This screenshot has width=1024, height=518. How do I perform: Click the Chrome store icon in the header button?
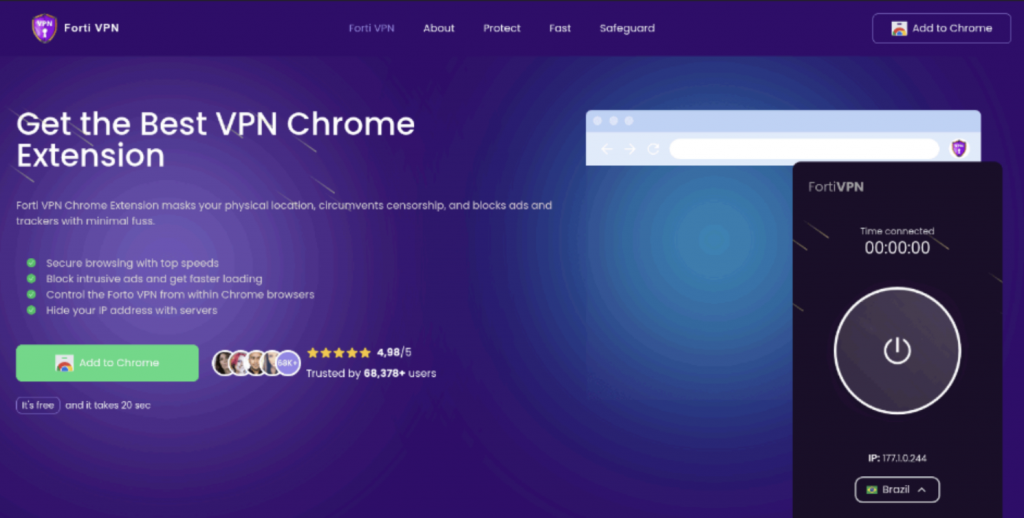coord(899,28)
